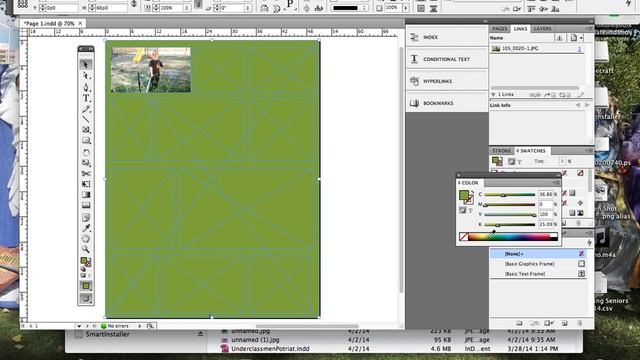Pick the Type tool
Screen dimensions: 640x360
(86, 98)
